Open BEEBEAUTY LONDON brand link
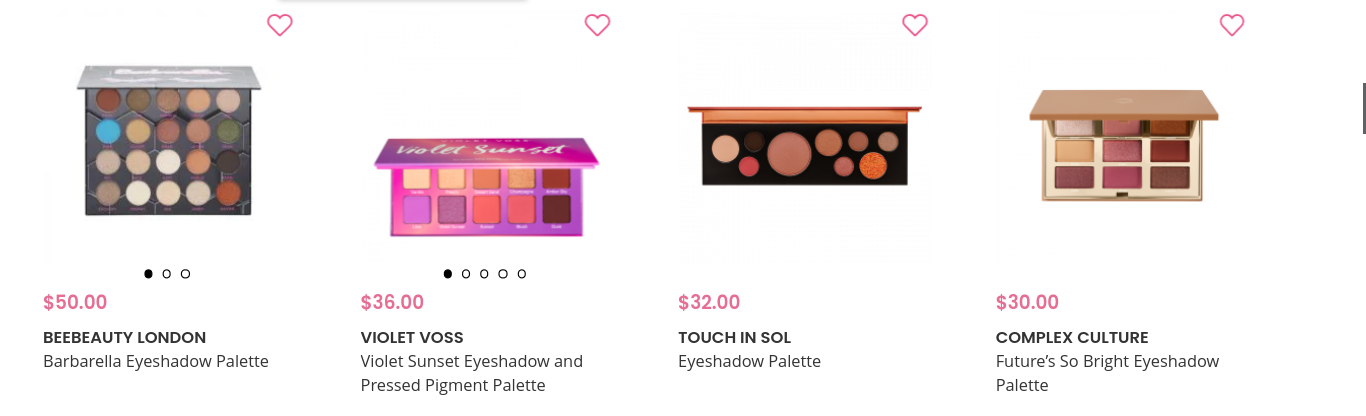The image size is (1366, 416). [x=125, y=338]
